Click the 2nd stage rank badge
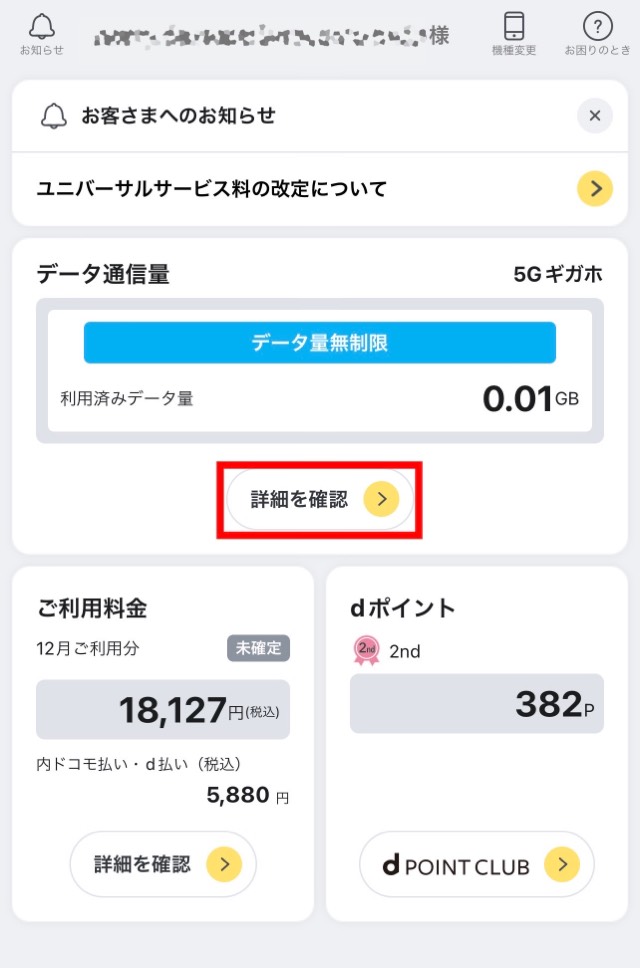640x968 pixels. coord(367,651)
